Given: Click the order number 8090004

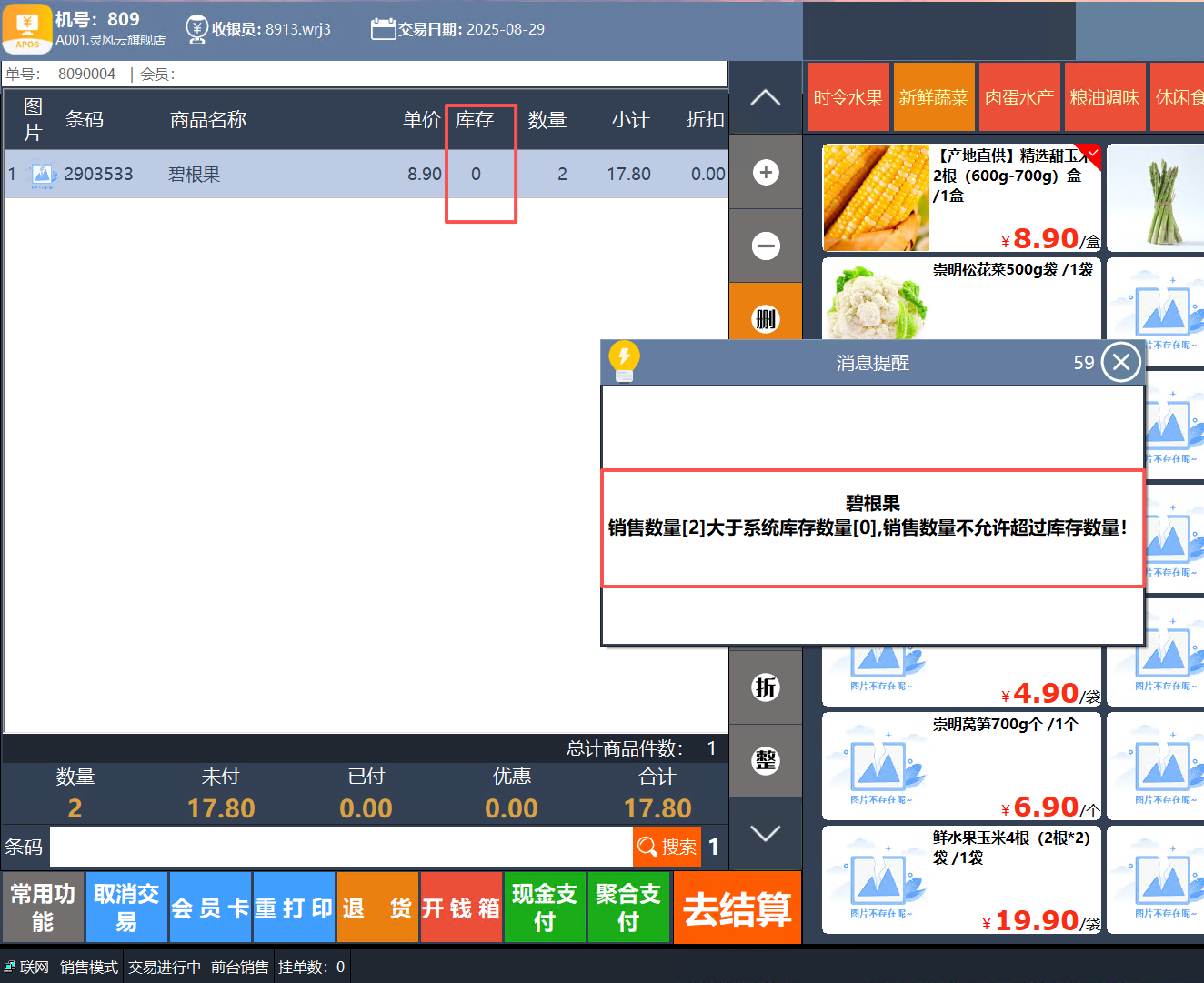Looking at the screenshot, I should click(86, 74).
